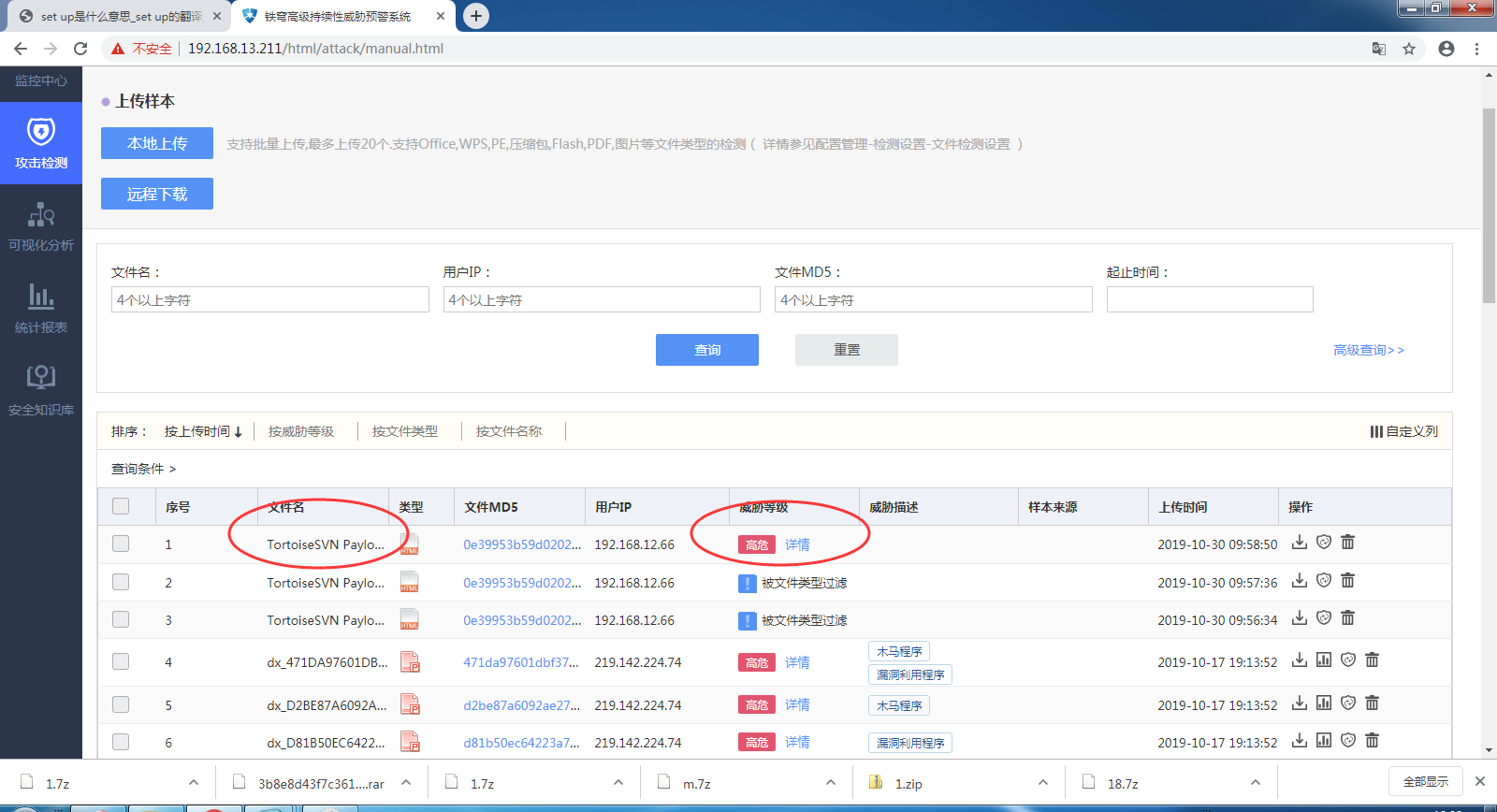1497x812 pixels.
Task: Open download menu arrow for 3b8e8d43f7c361 rar
Action: tap(406, 783)
